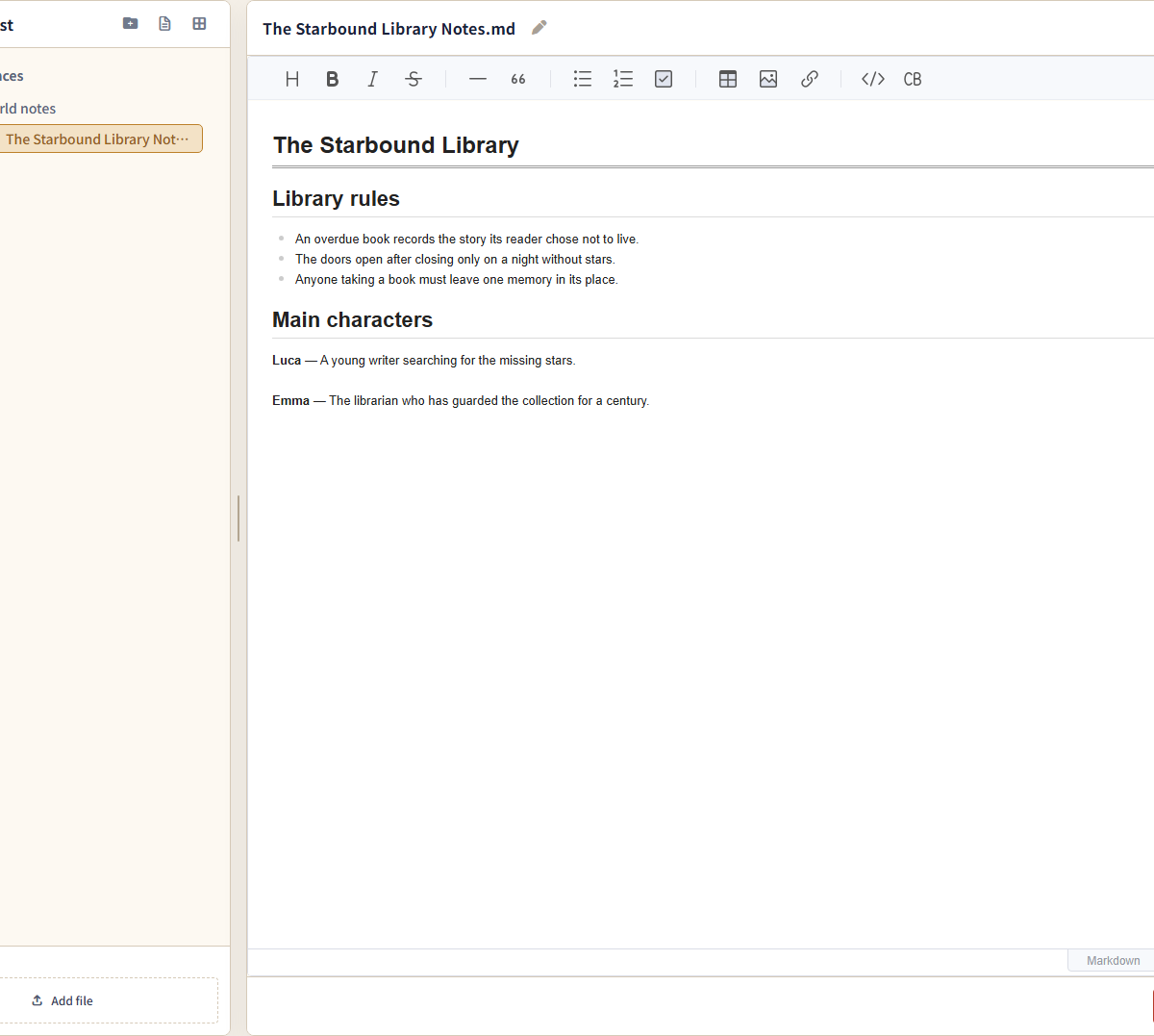Apply strikethrough formatting

tap(414, 79)
